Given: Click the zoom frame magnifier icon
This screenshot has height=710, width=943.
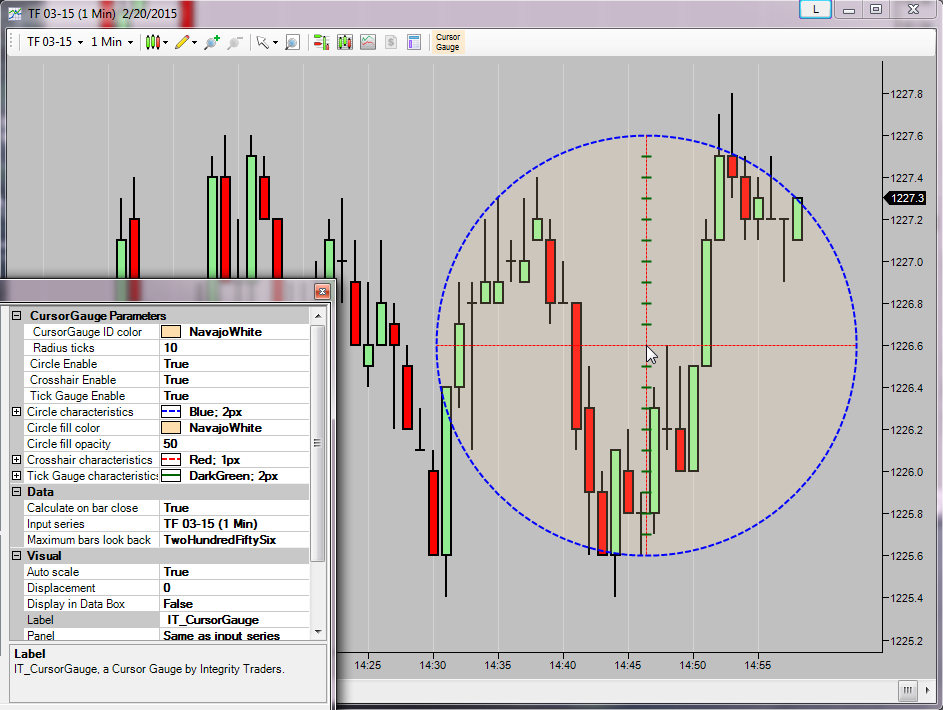Looking at the screenshot, I should click(292, 42).
